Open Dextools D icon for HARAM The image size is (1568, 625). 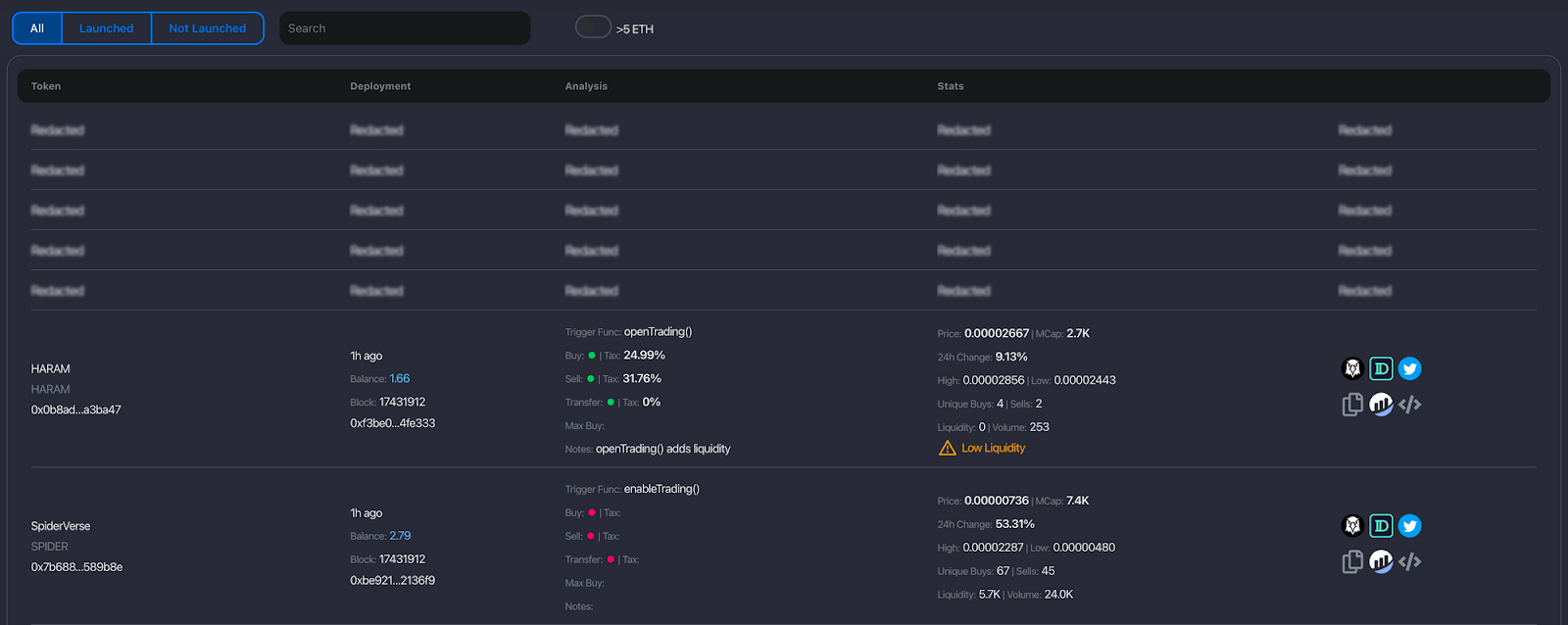point(1381,368)
